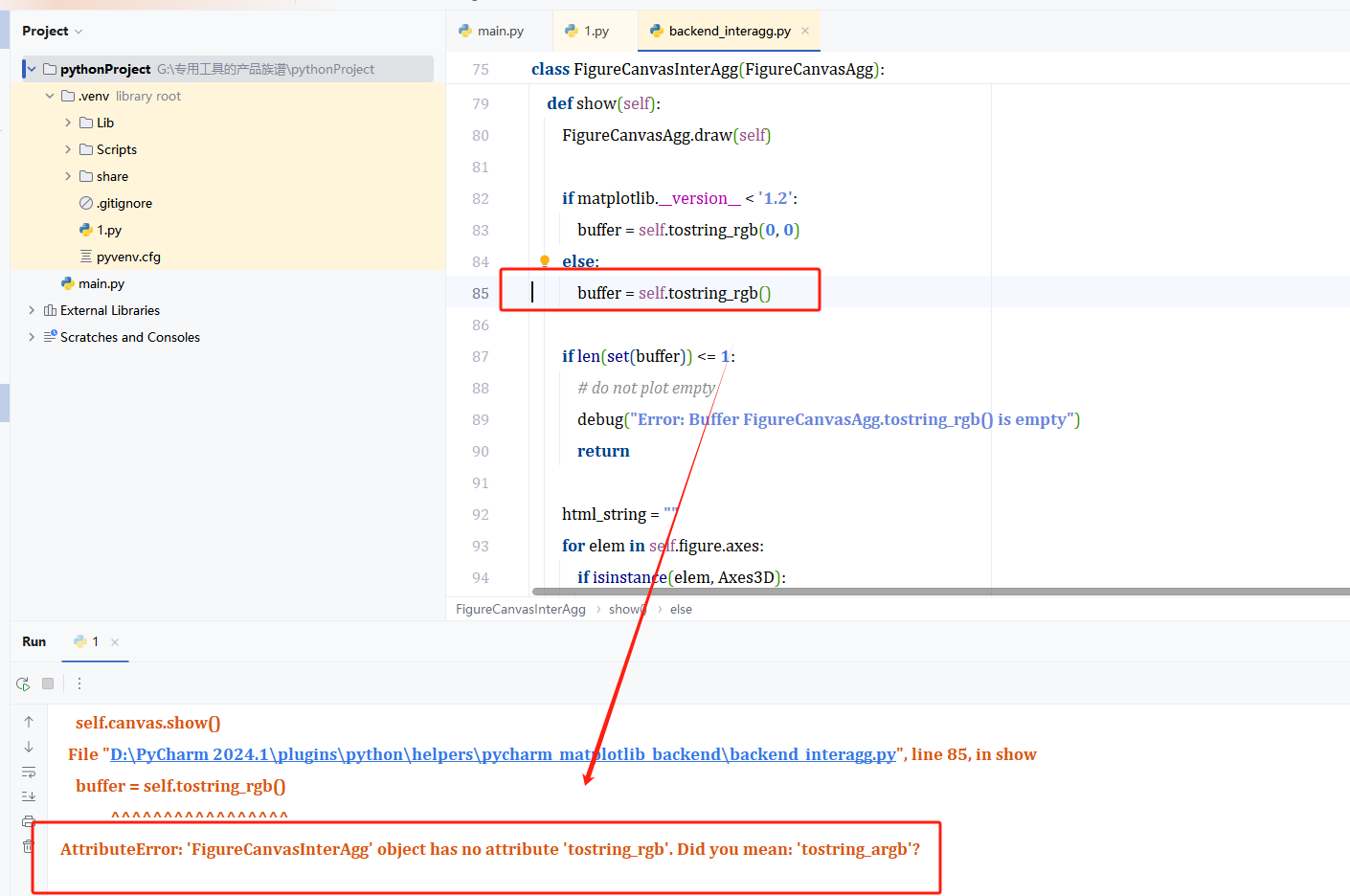This screenshot has height=896, width=1350.
Task: Stop the running Python process
Action: [48, 683]
